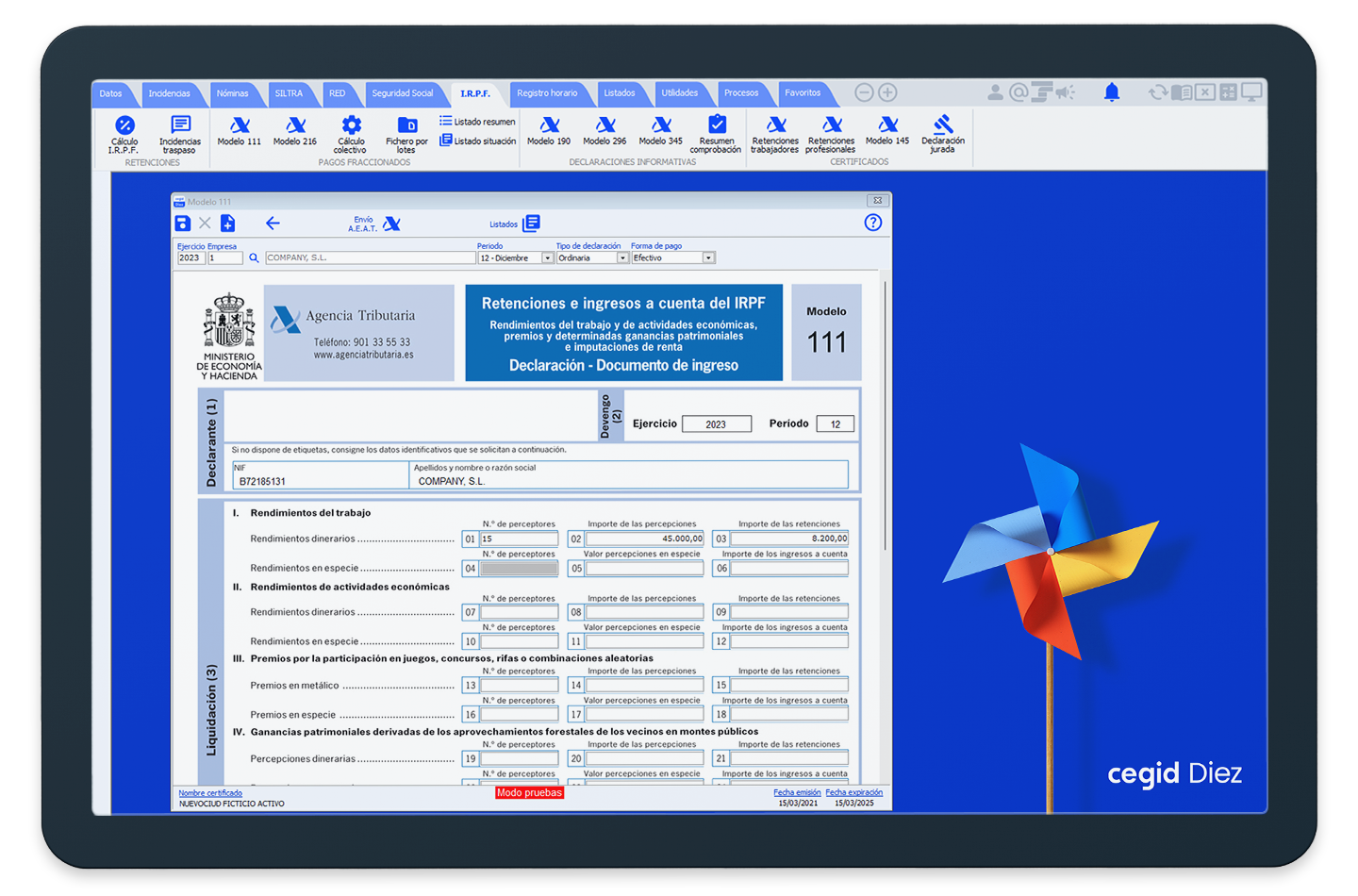Open the Cálculo I.R.P.F. tool

click(x=124, y=125)
